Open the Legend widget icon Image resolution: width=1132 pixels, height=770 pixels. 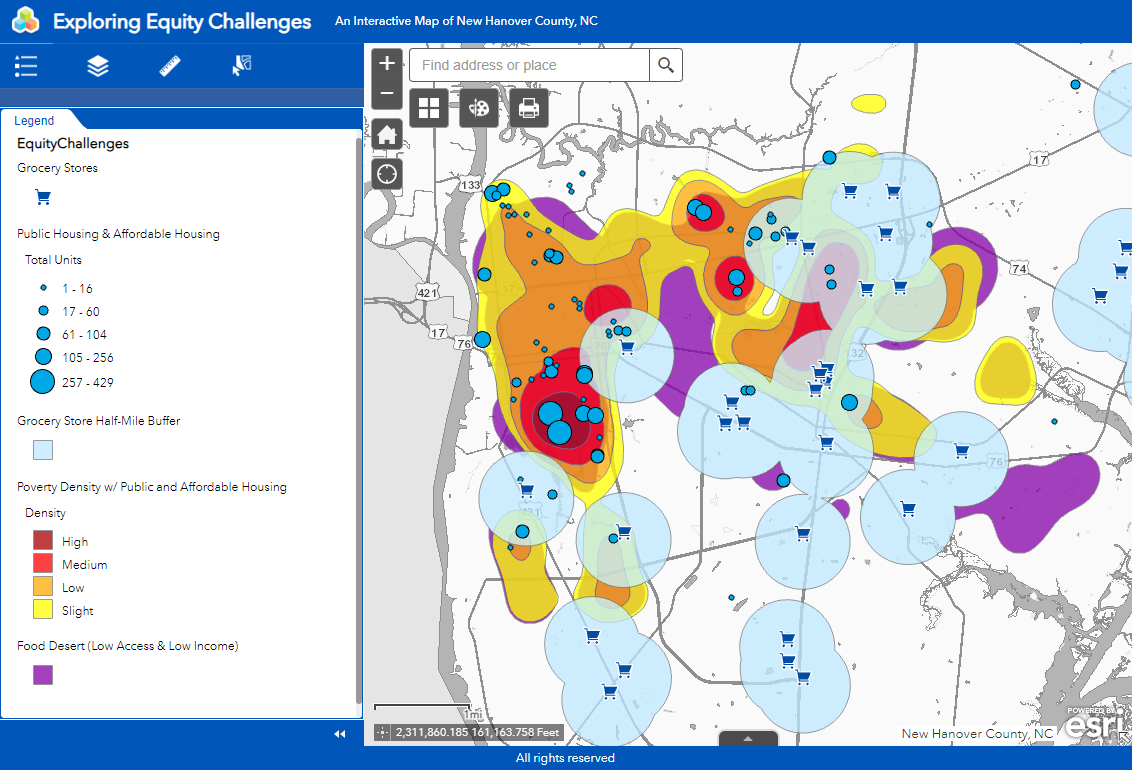point(26,66)
